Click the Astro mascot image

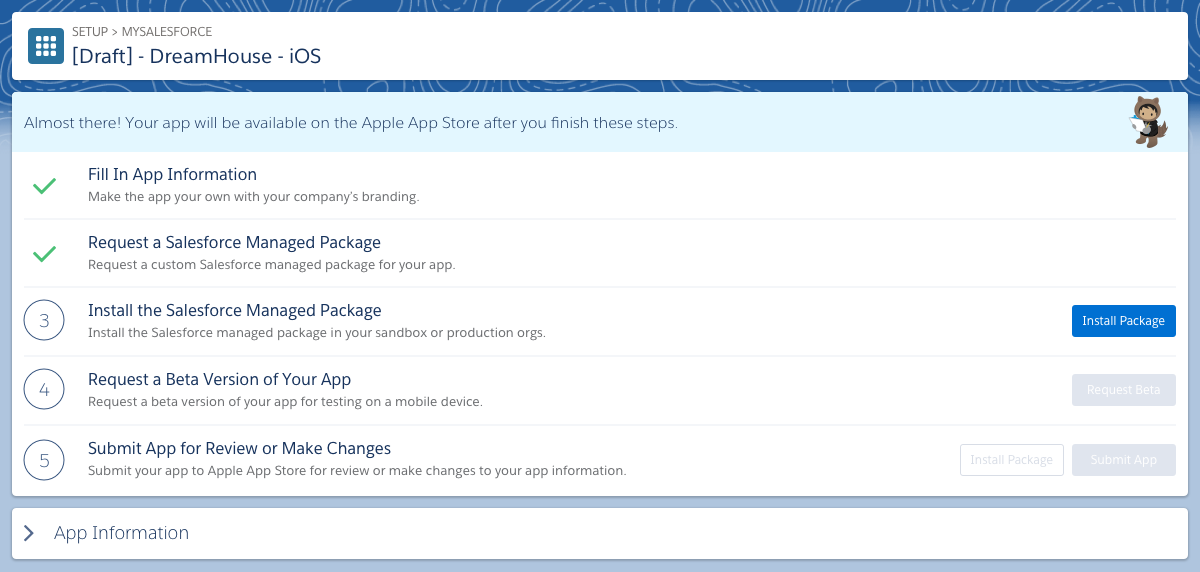(x=1149, y=122)
